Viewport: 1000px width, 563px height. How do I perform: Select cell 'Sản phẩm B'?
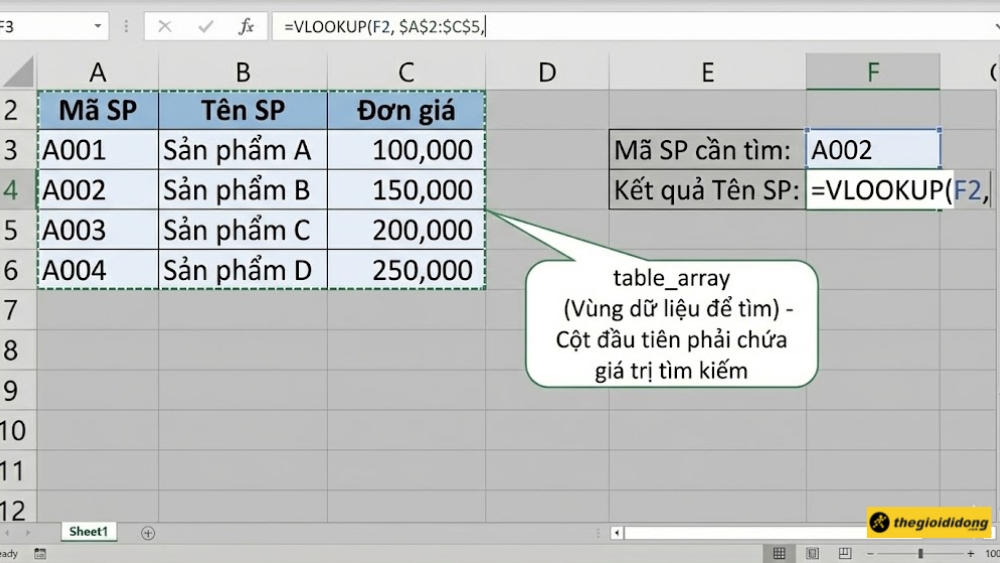243,190
